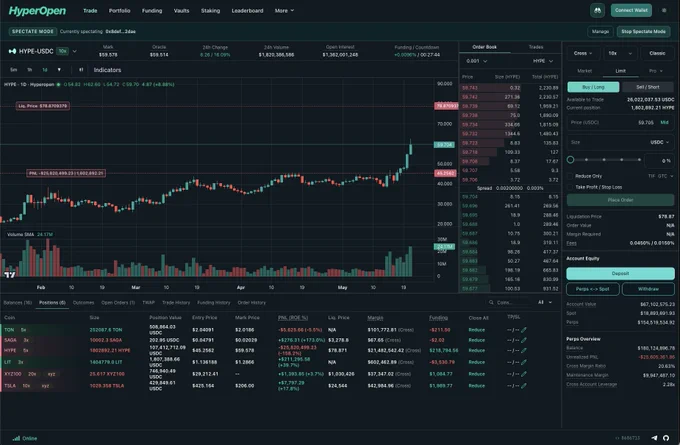Viewport: 680px width, 445px height.
Task: Go to the Vaults page
Action: point(181,10)
